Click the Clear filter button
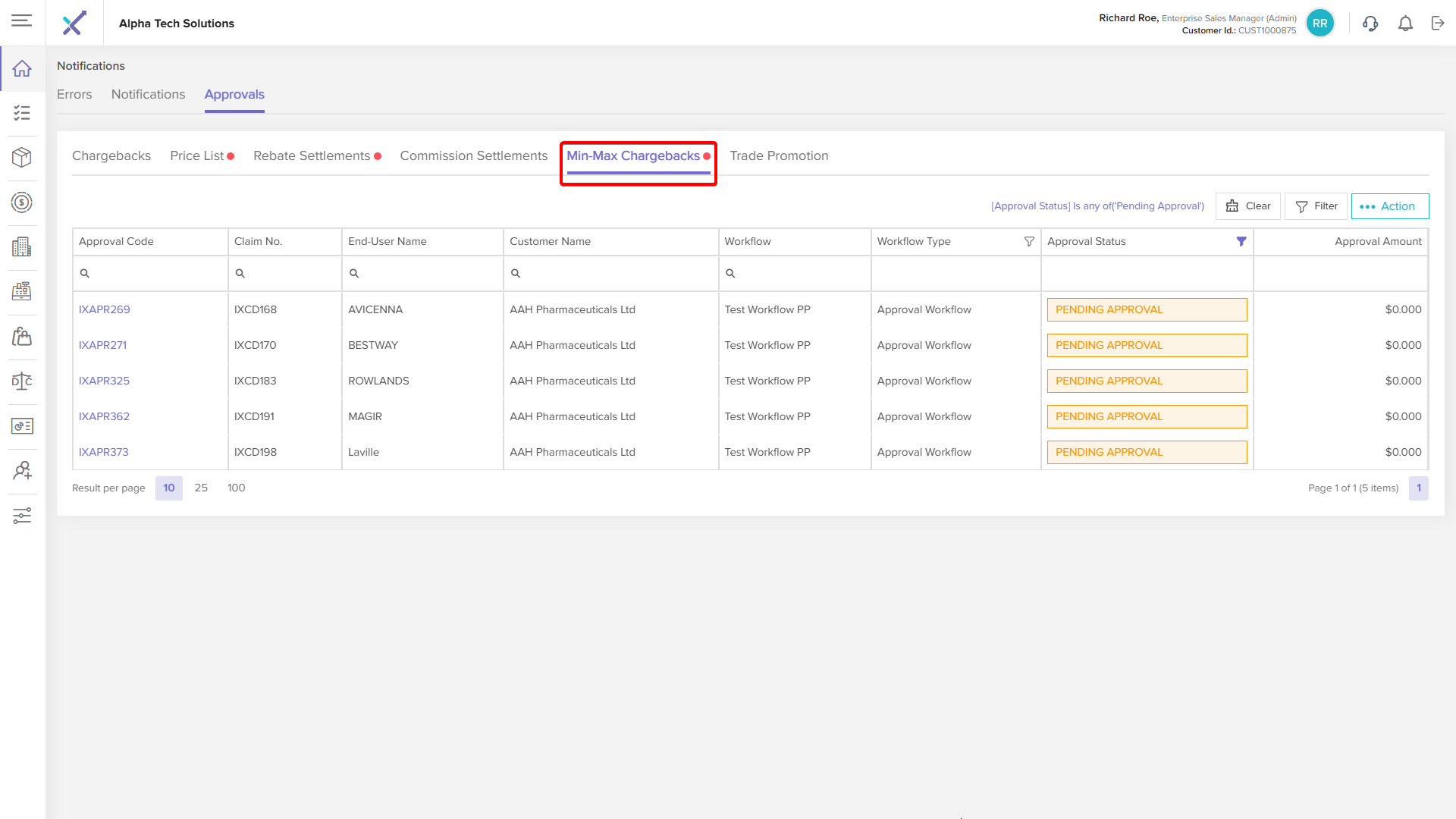Viewport: 1456px width, 819px height. [x=1247, y=206]
